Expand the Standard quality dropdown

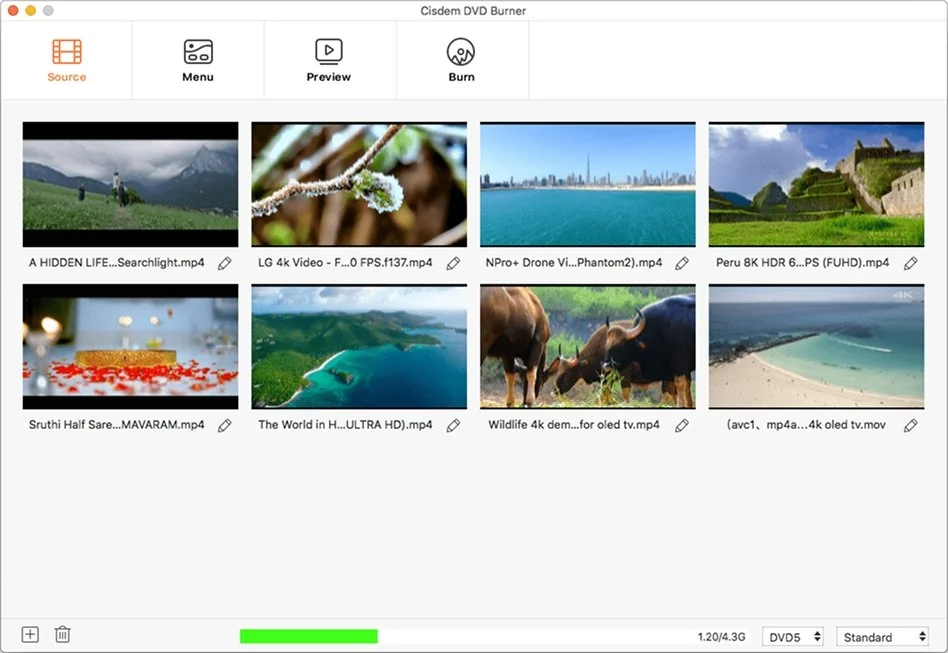pos(883,637)
